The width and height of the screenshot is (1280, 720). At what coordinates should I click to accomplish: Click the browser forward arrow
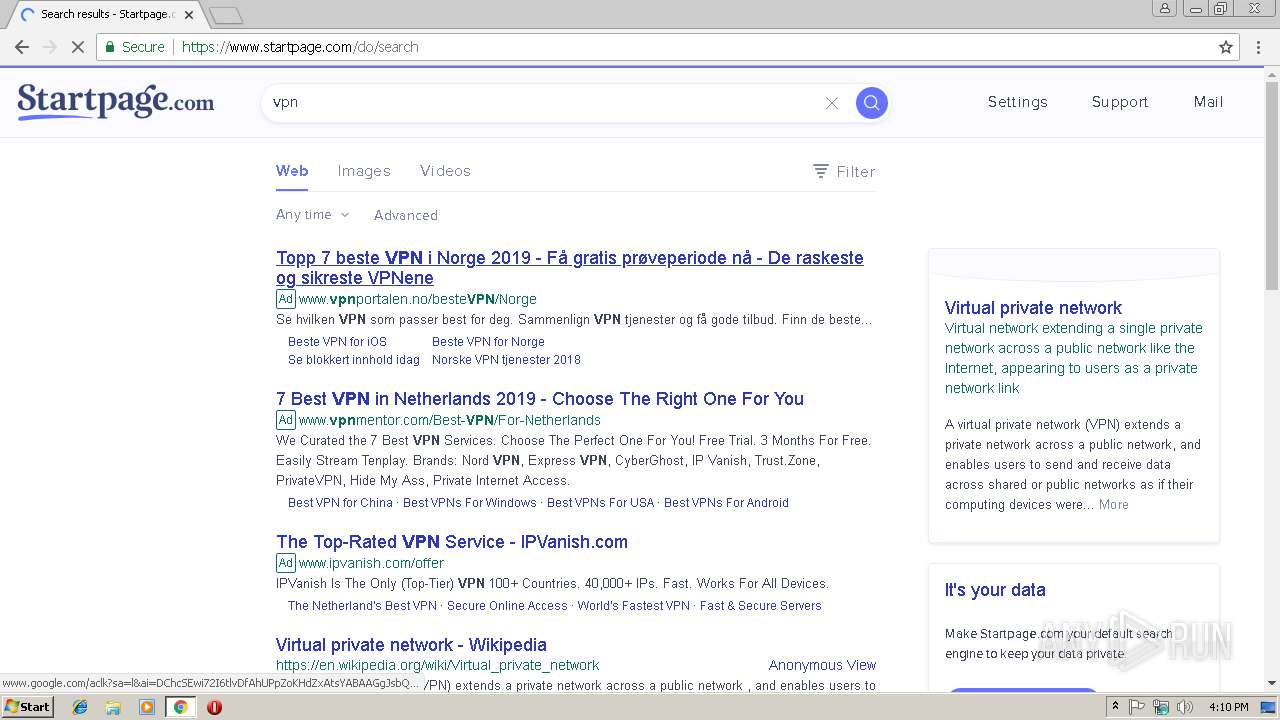(50, 47)
